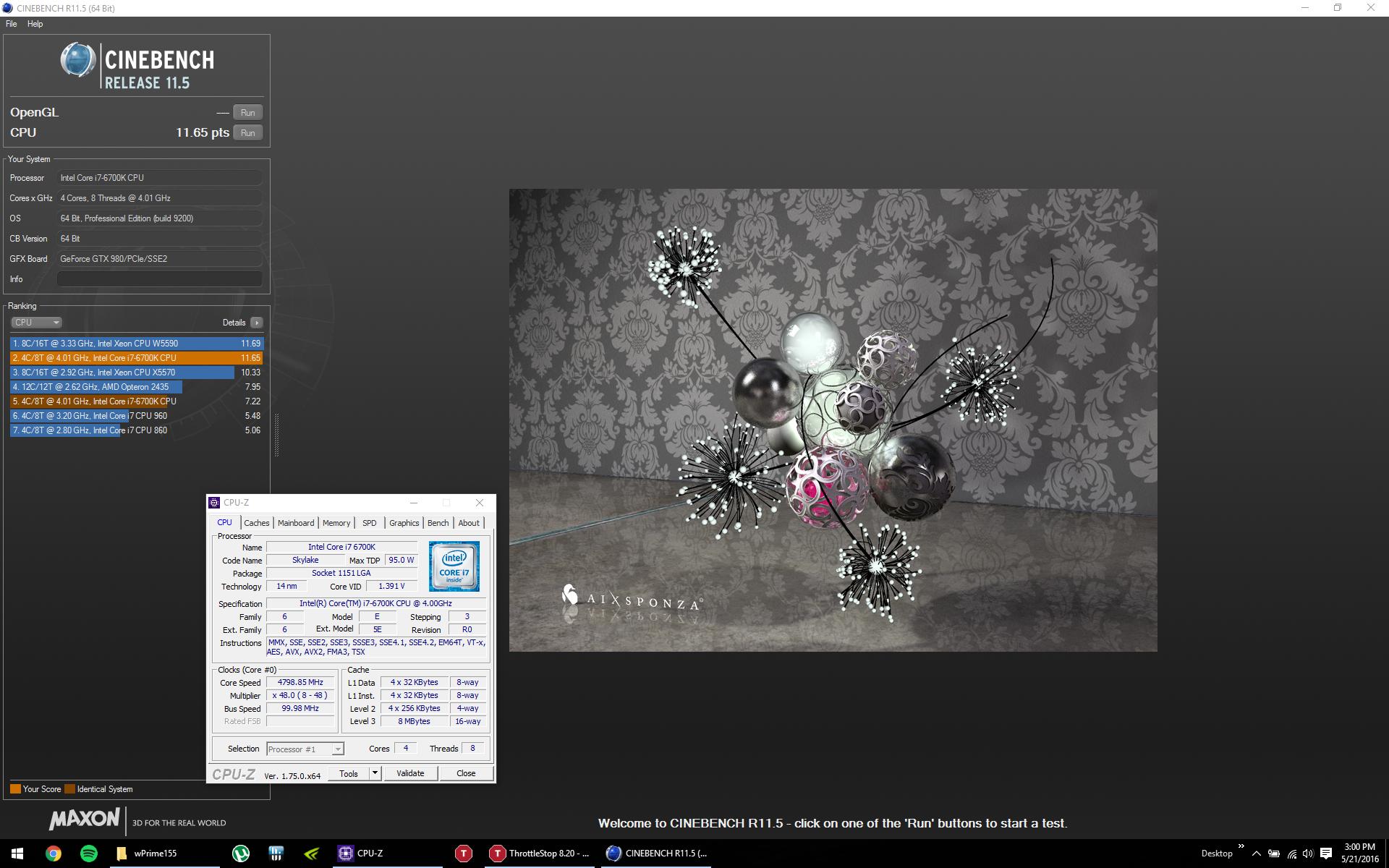Click Validate button in CPU-Z
This screenshot has width=1389, height=868.
pyautogui.click(x=410, y=773)
